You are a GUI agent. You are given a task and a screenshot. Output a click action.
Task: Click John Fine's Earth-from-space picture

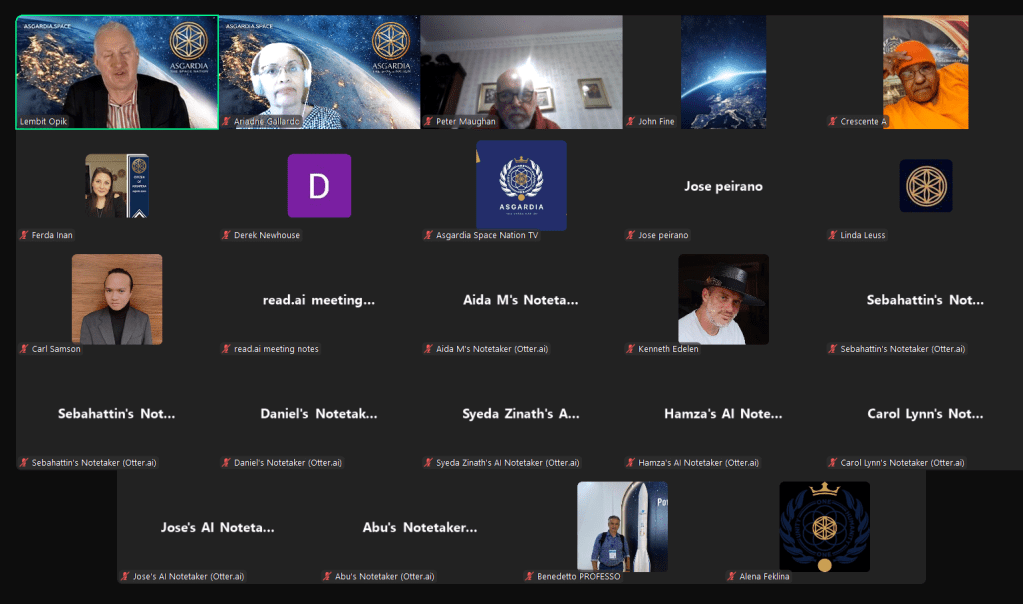723,72
